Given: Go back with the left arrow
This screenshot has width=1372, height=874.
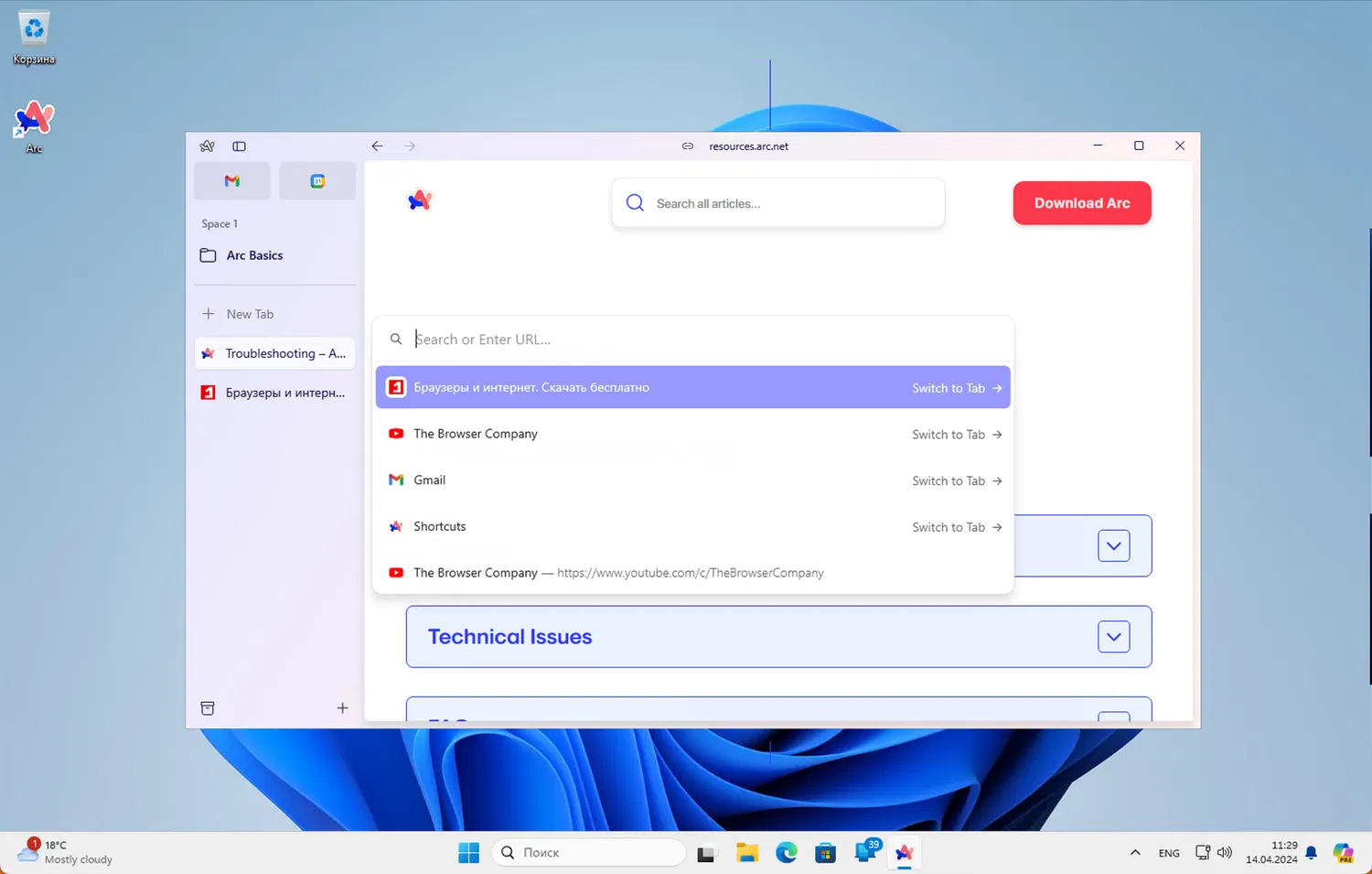Looking at the screenshot, I should click(x=377, y=146).
